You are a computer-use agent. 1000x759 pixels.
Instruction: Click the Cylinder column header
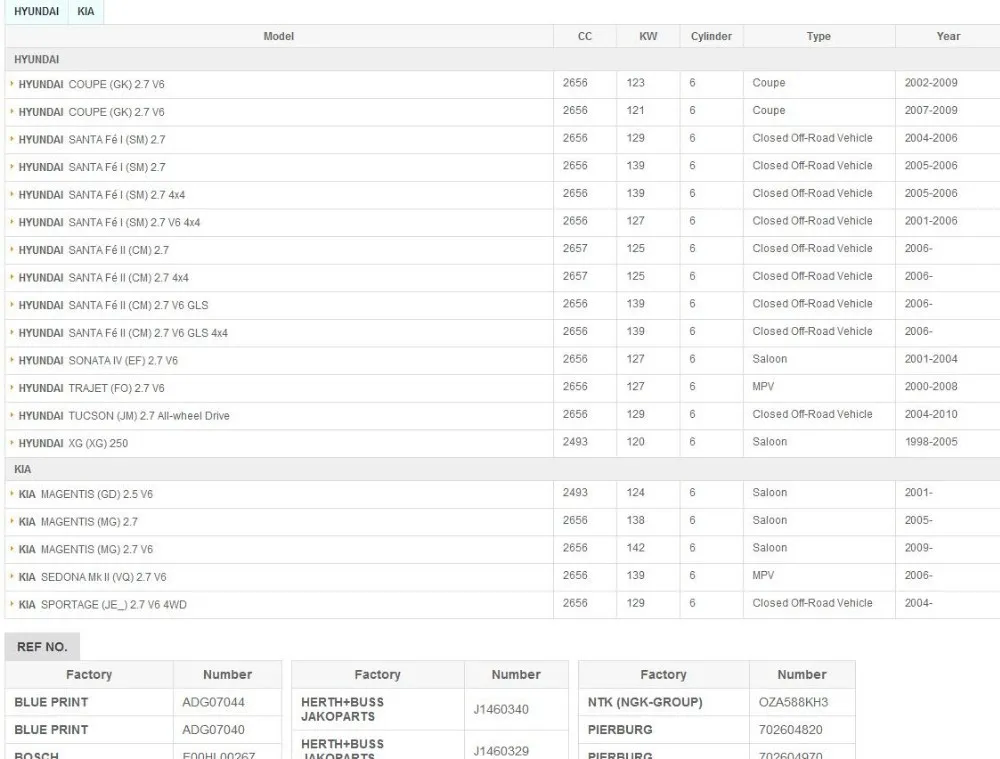click(711, 36)
